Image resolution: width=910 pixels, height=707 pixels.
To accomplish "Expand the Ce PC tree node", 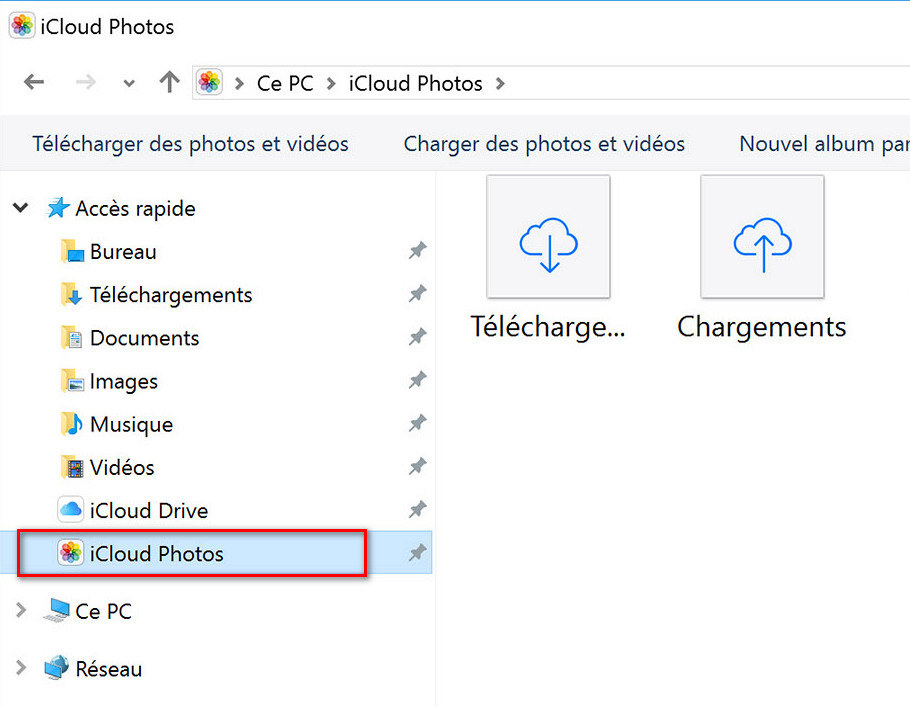I will tap(20, 611).
